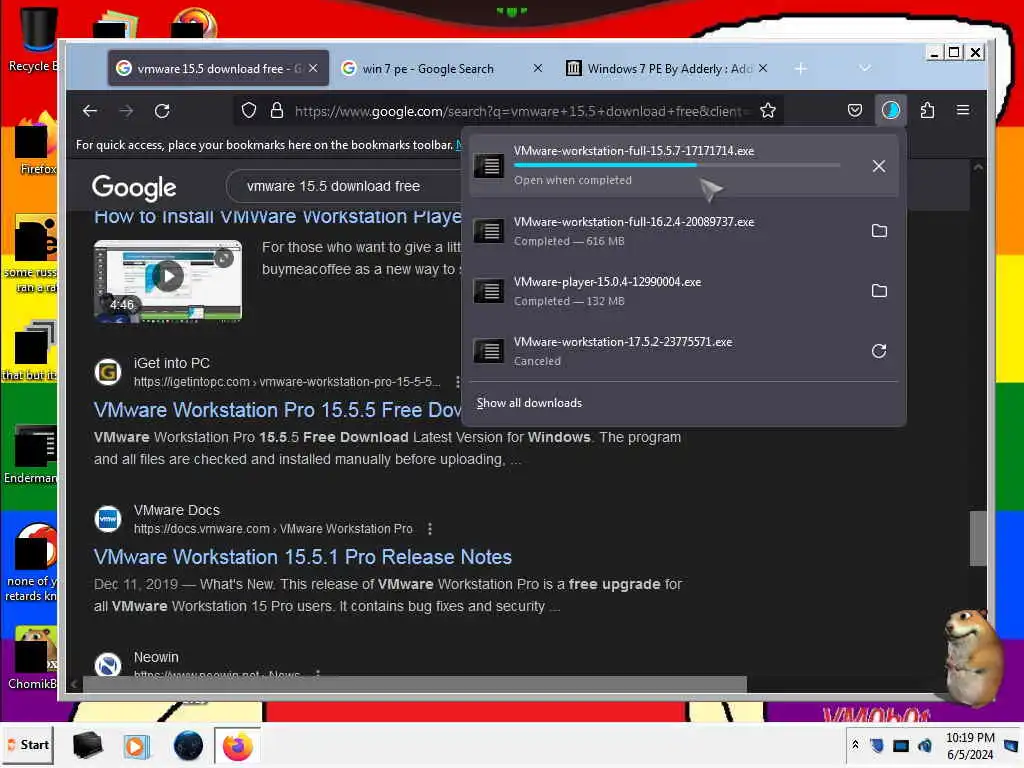Open the Firefox taskbar button

click(x=238, y=746)
